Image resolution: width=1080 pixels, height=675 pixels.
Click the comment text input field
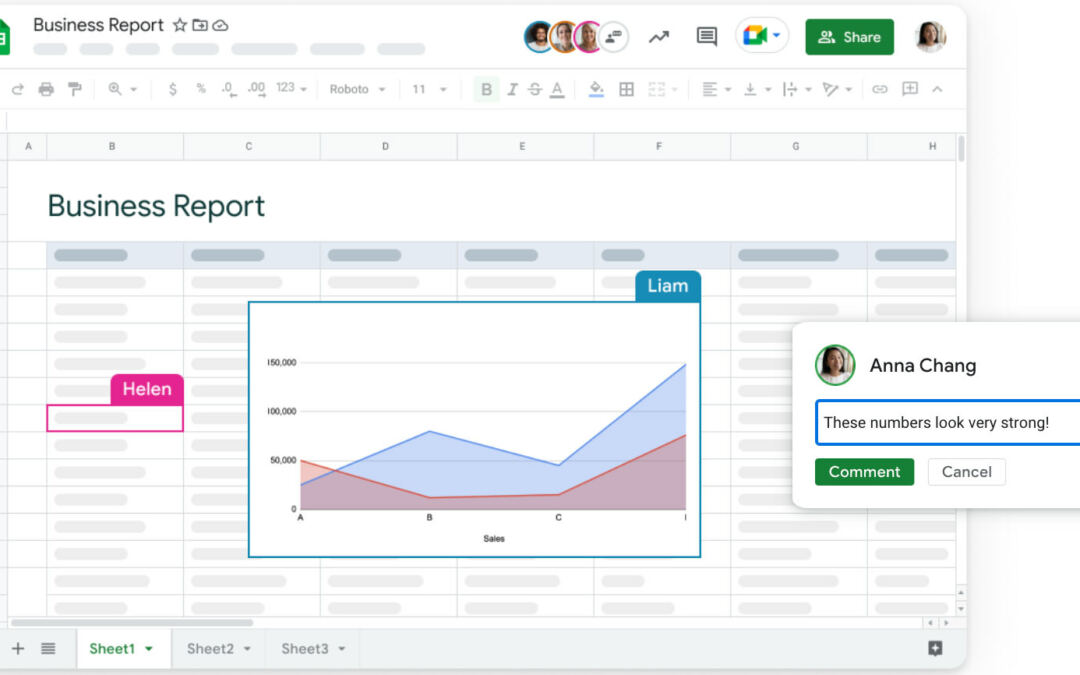(x=946, y=423)
